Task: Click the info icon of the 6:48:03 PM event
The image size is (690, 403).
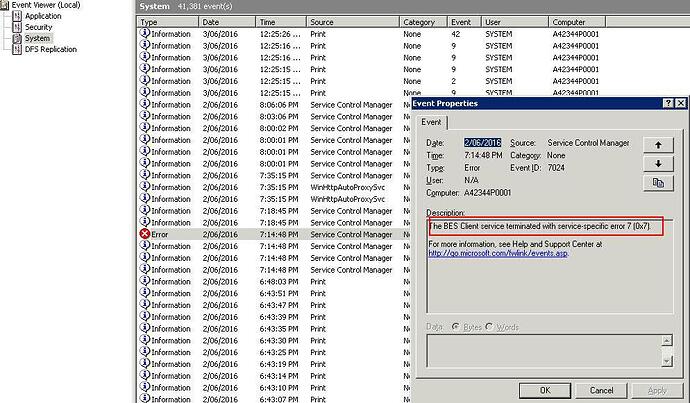Action: [x=145, y=281]
